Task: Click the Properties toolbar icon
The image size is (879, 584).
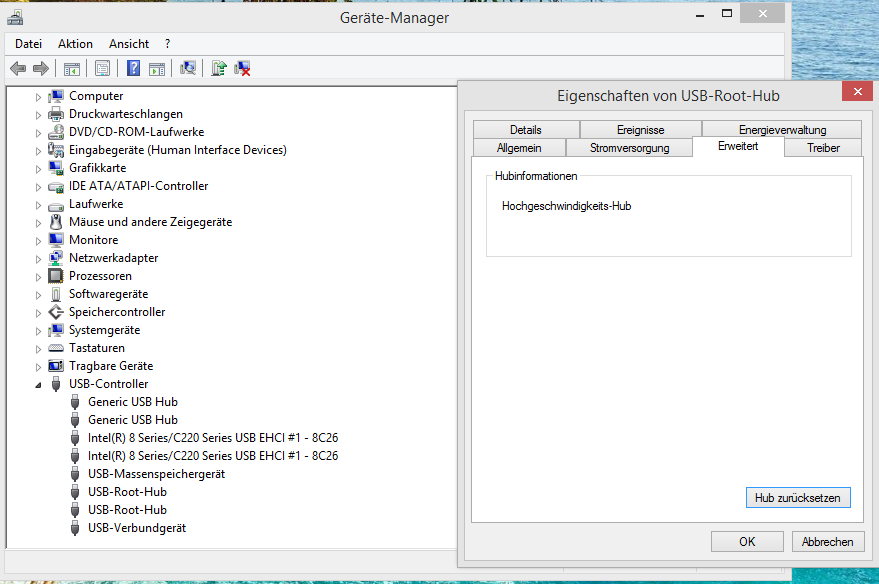Action: (102, 68)
